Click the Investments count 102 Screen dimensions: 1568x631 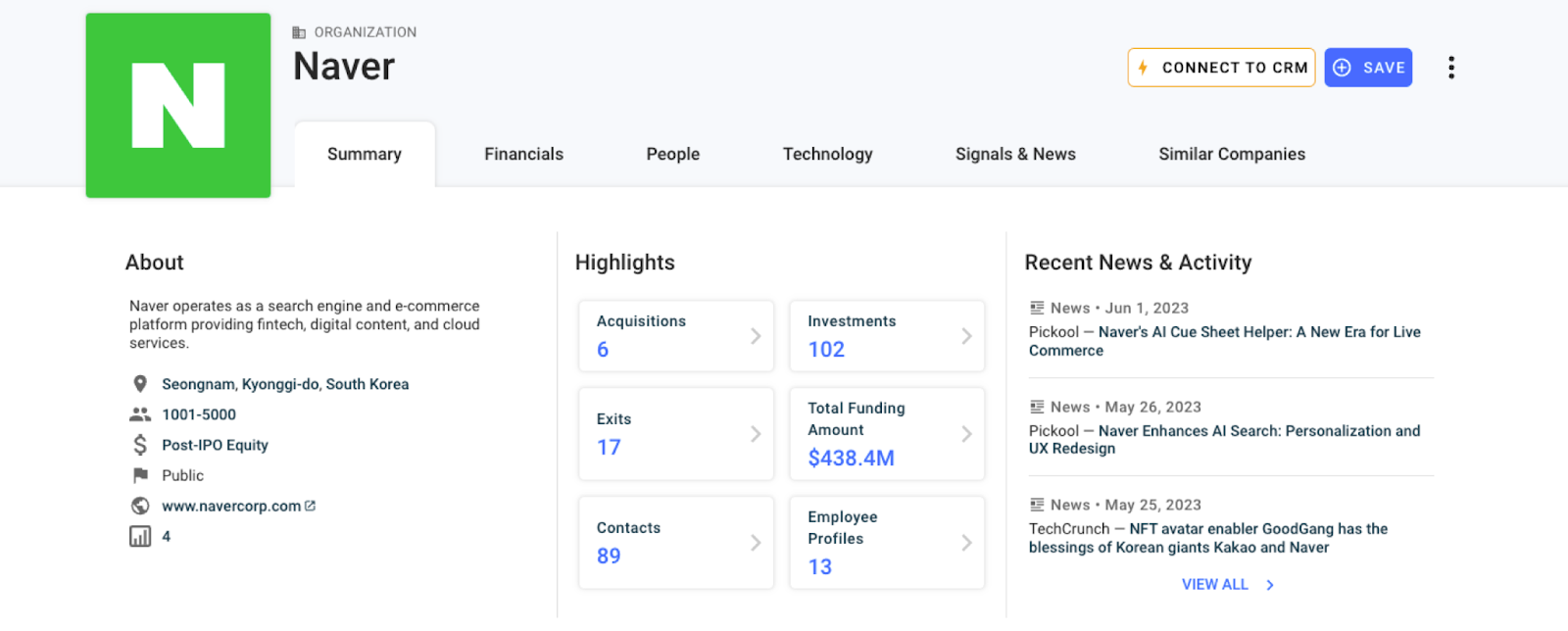(826, 350)
